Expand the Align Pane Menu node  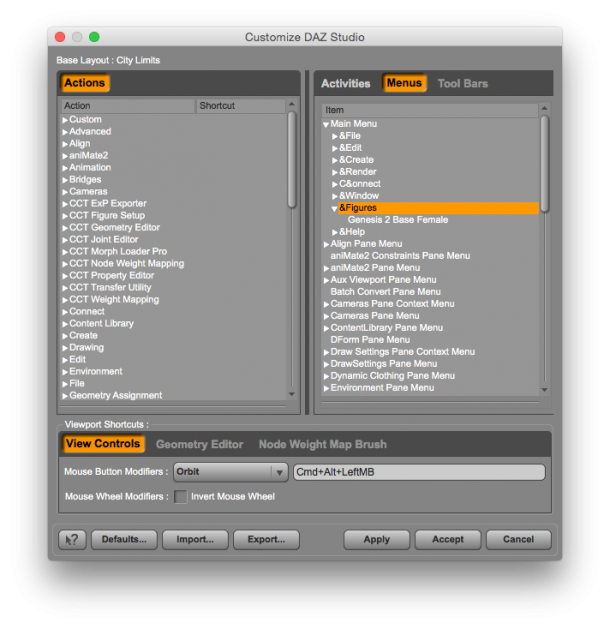(326, 244)
